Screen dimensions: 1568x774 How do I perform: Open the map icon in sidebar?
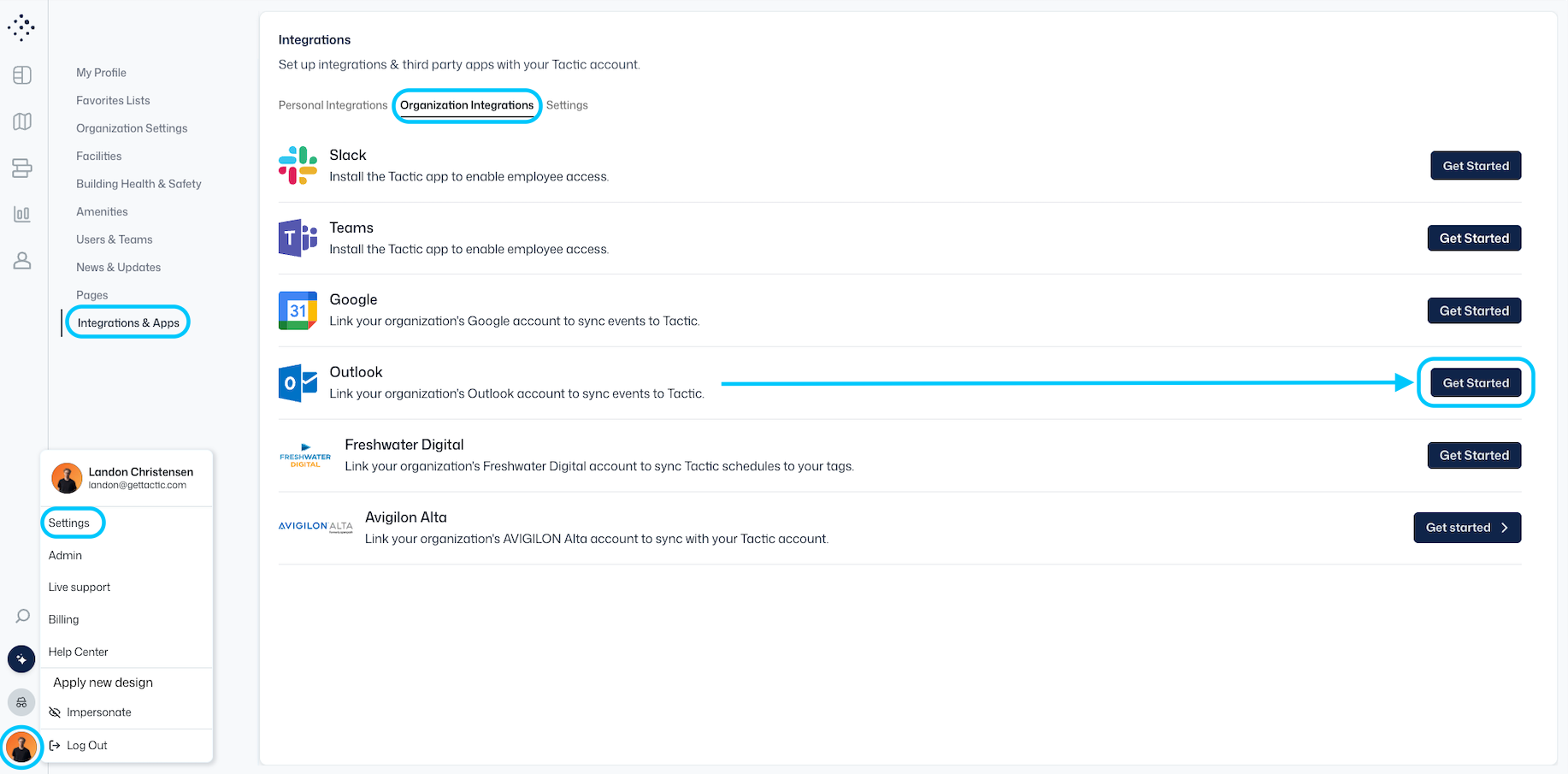click(22, 121)
